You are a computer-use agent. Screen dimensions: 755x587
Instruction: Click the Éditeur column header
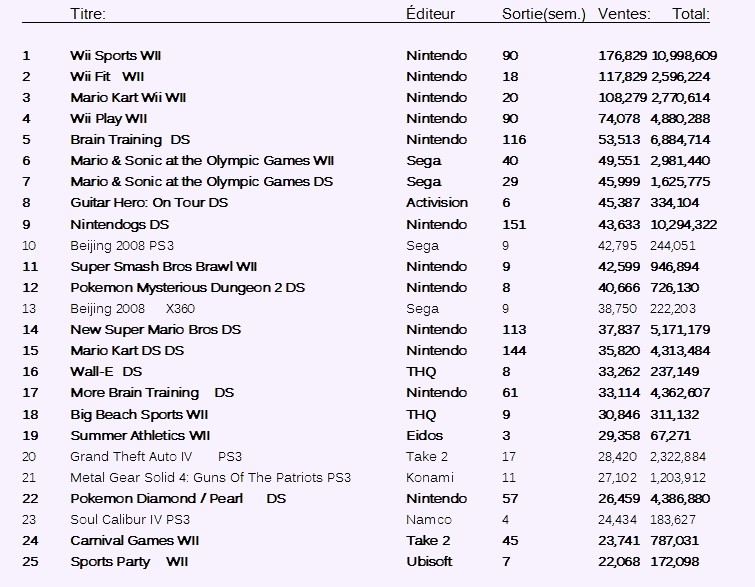coord(430,13)
